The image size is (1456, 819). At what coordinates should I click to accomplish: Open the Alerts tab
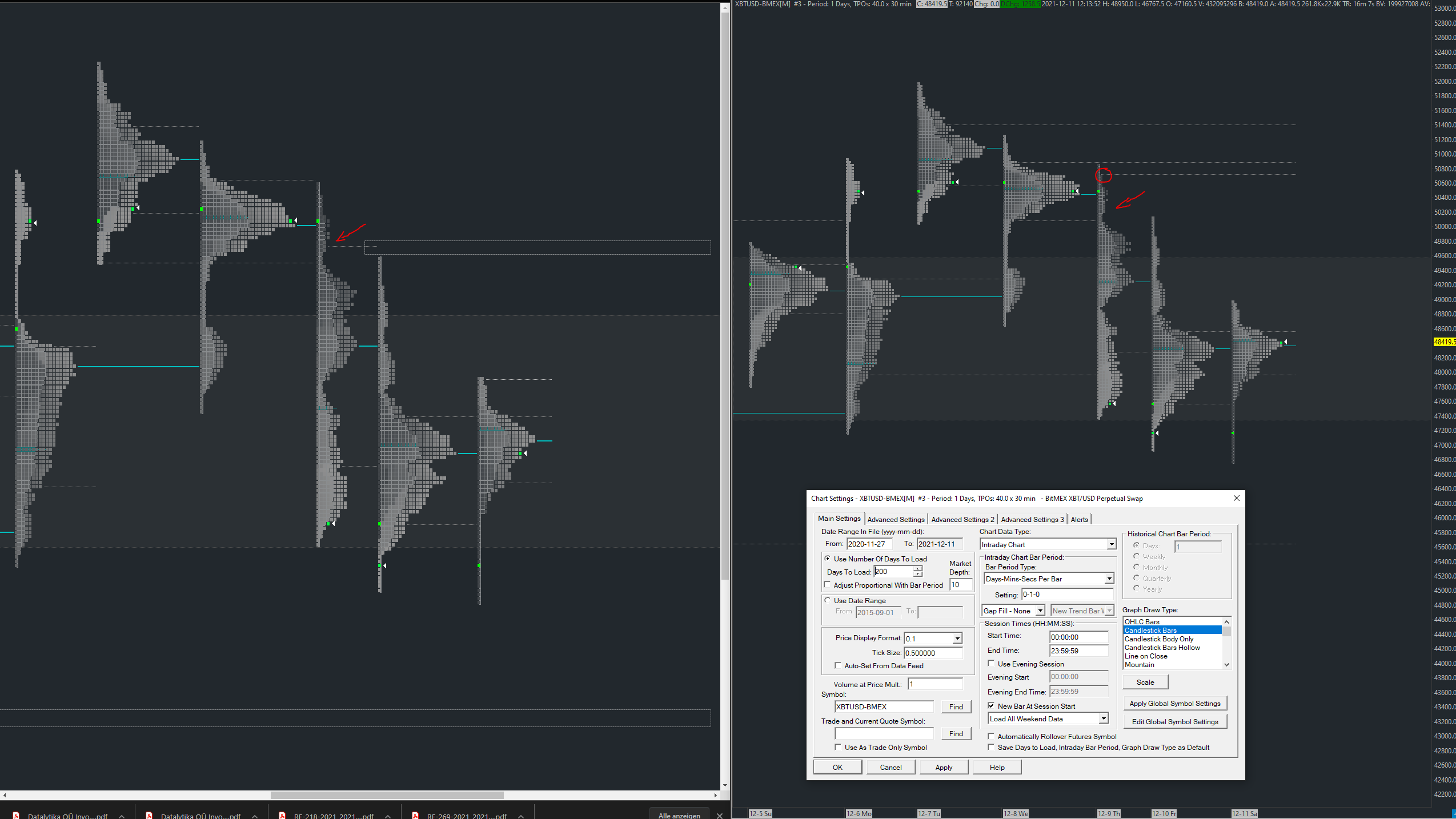tap(1079, 519)
